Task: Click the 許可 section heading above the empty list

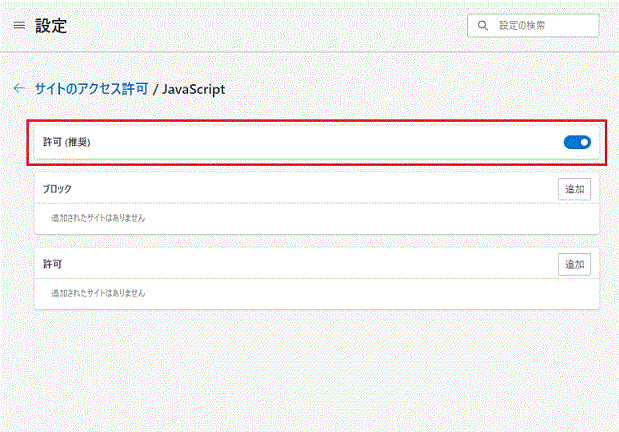Action: (x=52, y=264)
